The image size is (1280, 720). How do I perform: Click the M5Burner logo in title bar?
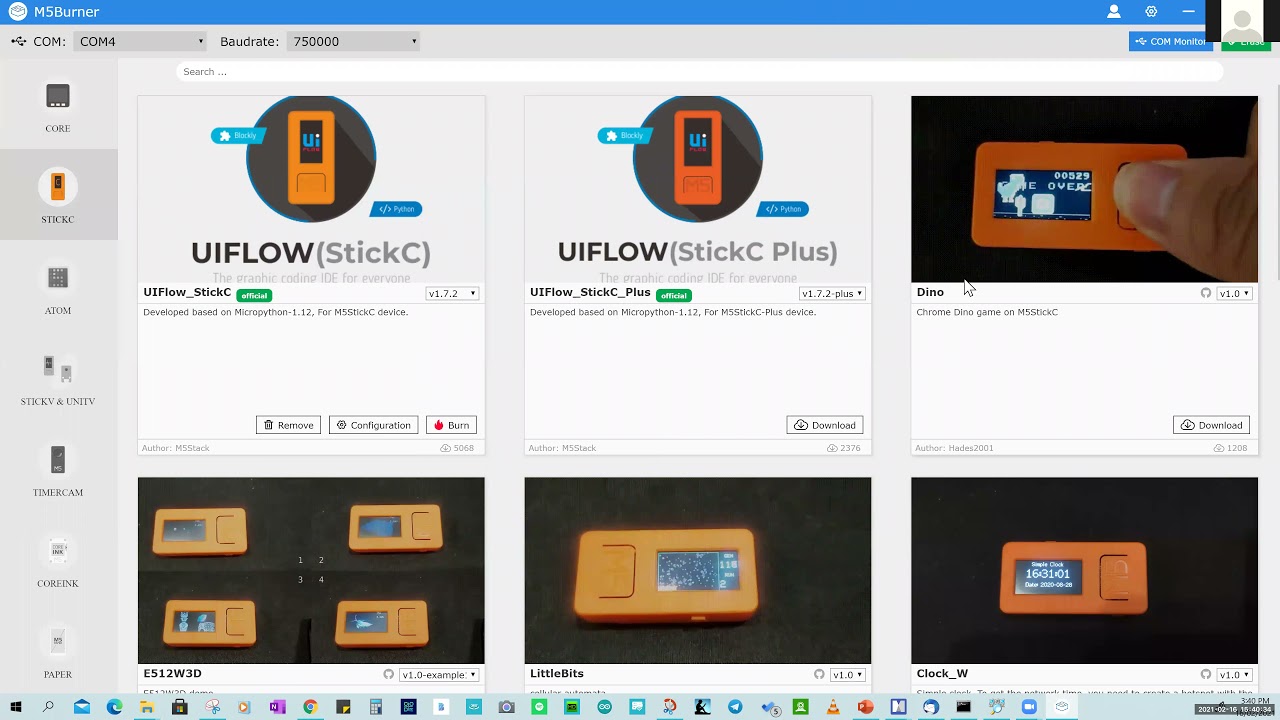pyautogui.click(x=18, y=12)
